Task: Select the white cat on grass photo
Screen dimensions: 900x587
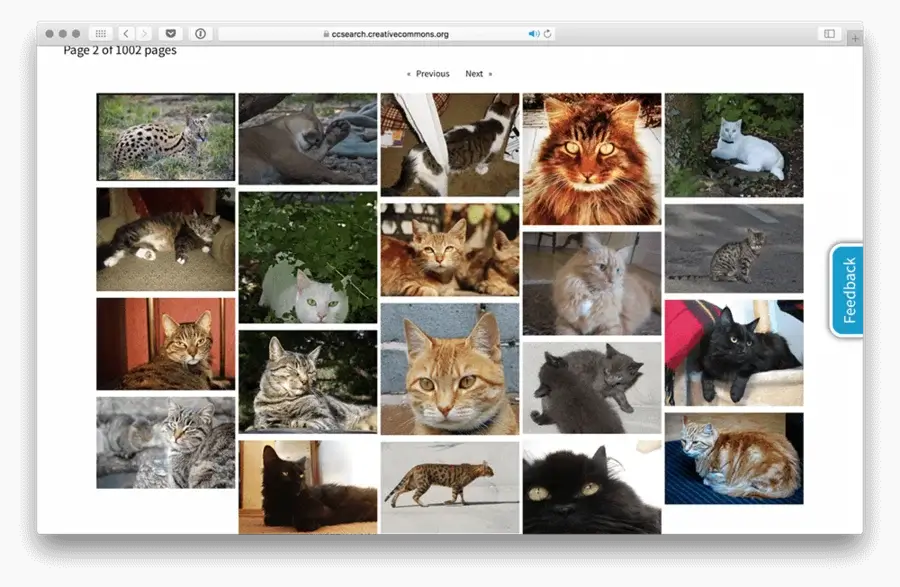Action: (x=734, y=145)
